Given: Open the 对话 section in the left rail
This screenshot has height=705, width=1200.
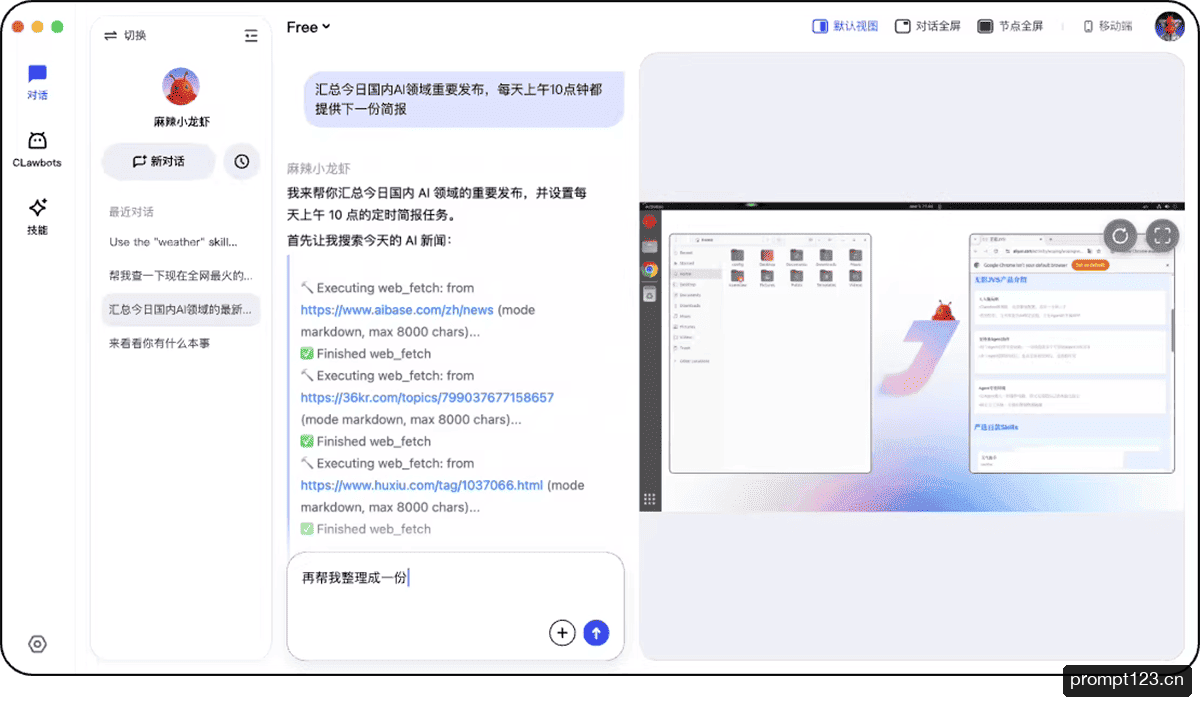Looking at the screenshot, I should point(37,82).
